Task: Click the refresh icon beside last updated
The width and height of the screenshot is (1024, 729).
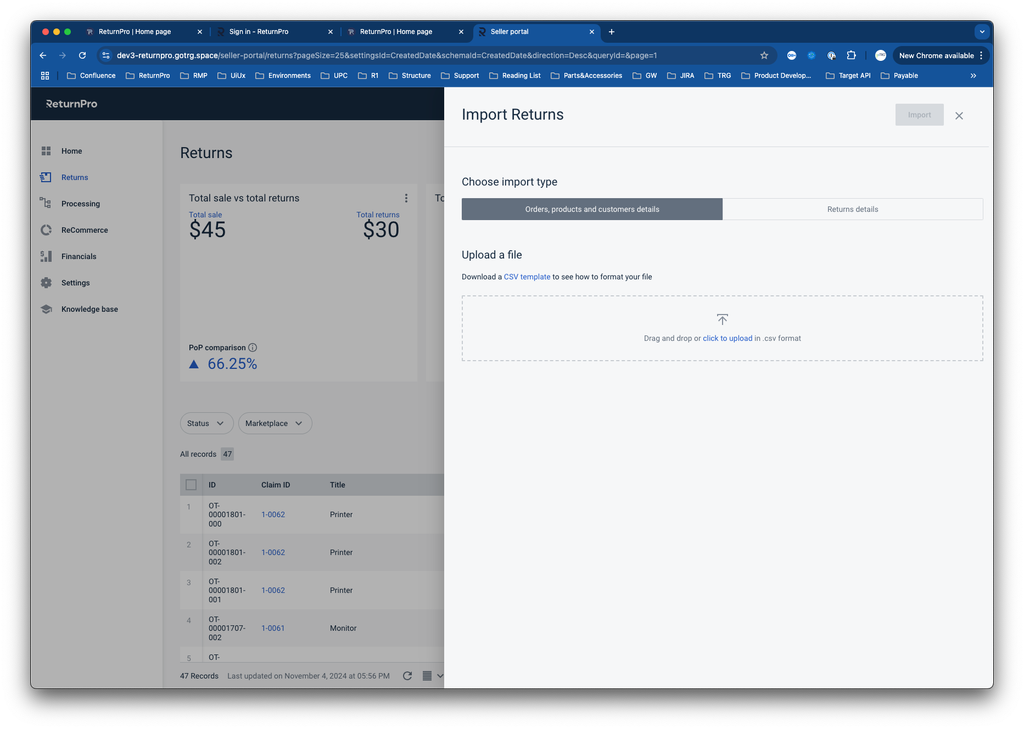Action: (407, 676)
